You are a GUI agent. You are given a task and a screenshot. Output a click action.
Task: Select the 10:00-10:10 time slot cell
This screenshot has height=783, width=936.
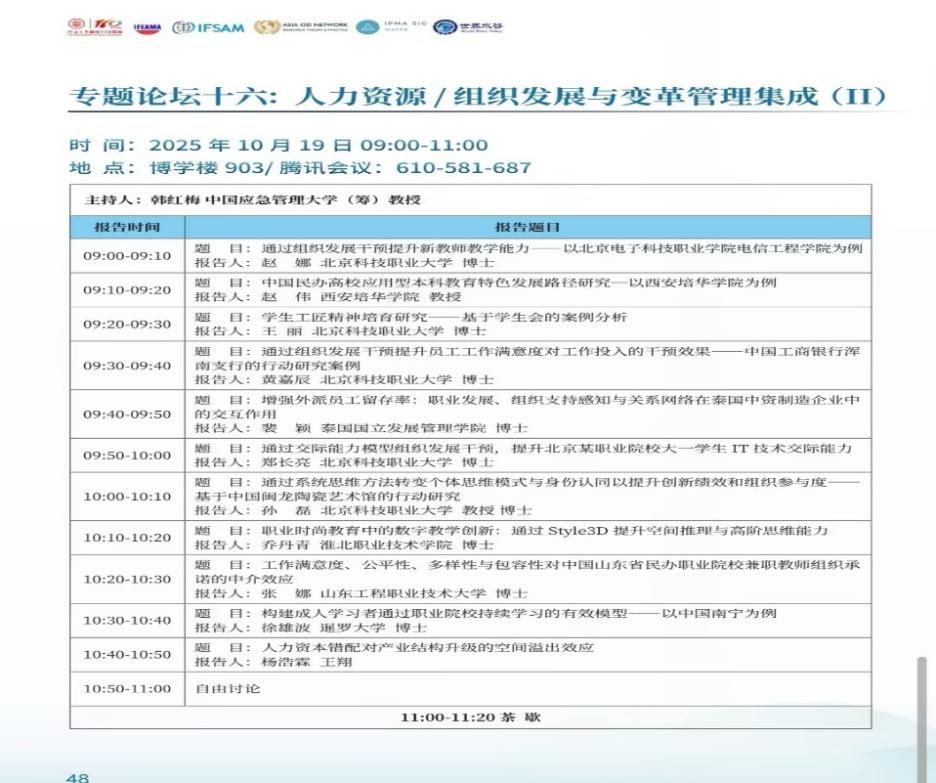click(127, 495)
